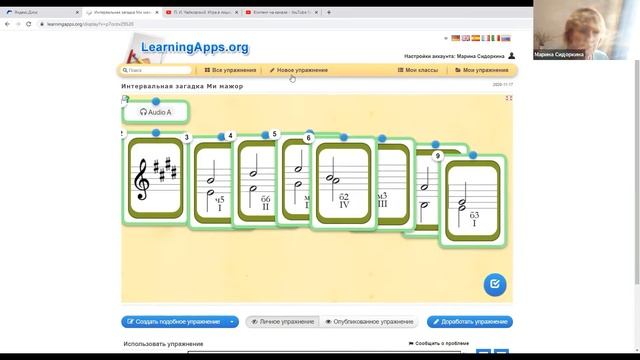Screen dimensions: 640x360
Task: Switch site language to English flag
Action: point(466,38)
